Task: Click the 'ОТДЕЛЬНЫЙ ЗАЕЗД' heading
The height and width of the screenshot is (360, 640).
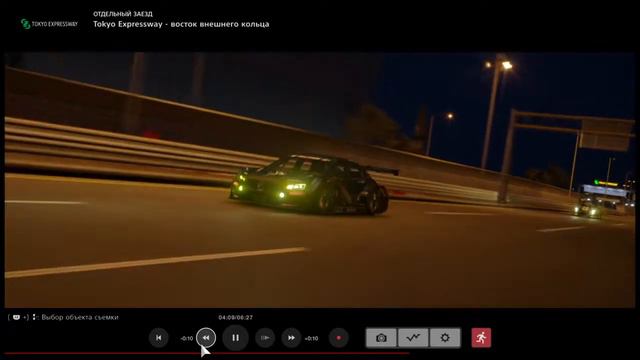Action: pyautogui.click(x=123, y=14)
